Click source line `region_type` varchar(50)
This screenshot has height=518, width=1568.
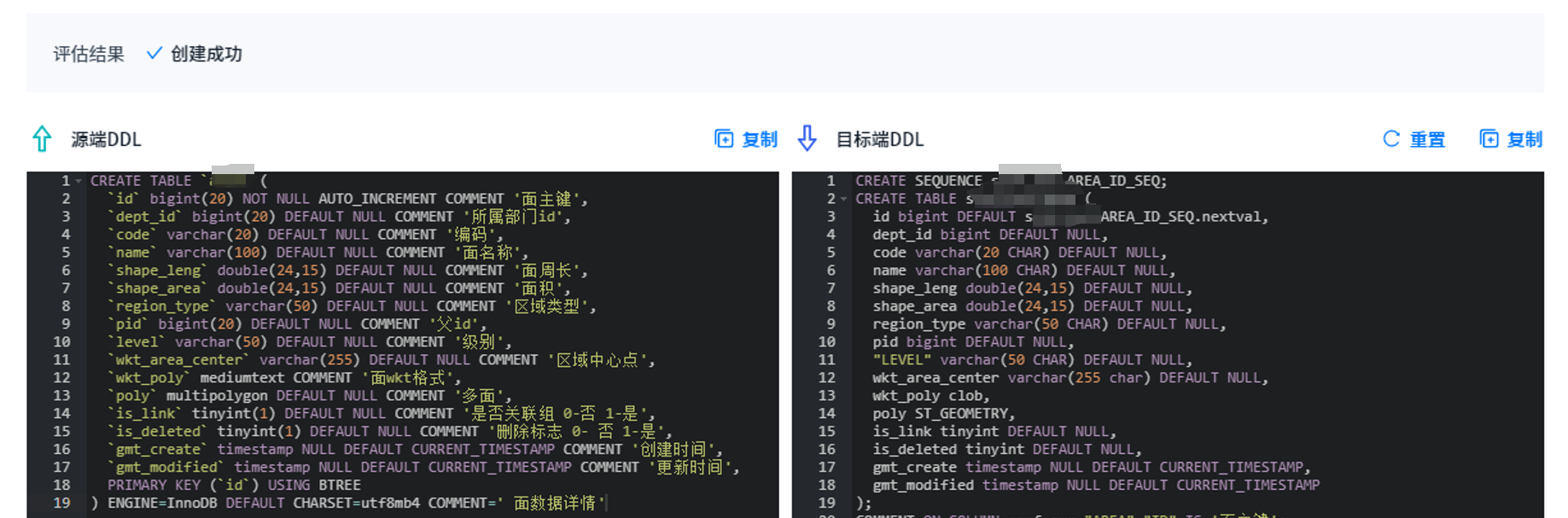(x=352, y=306)
